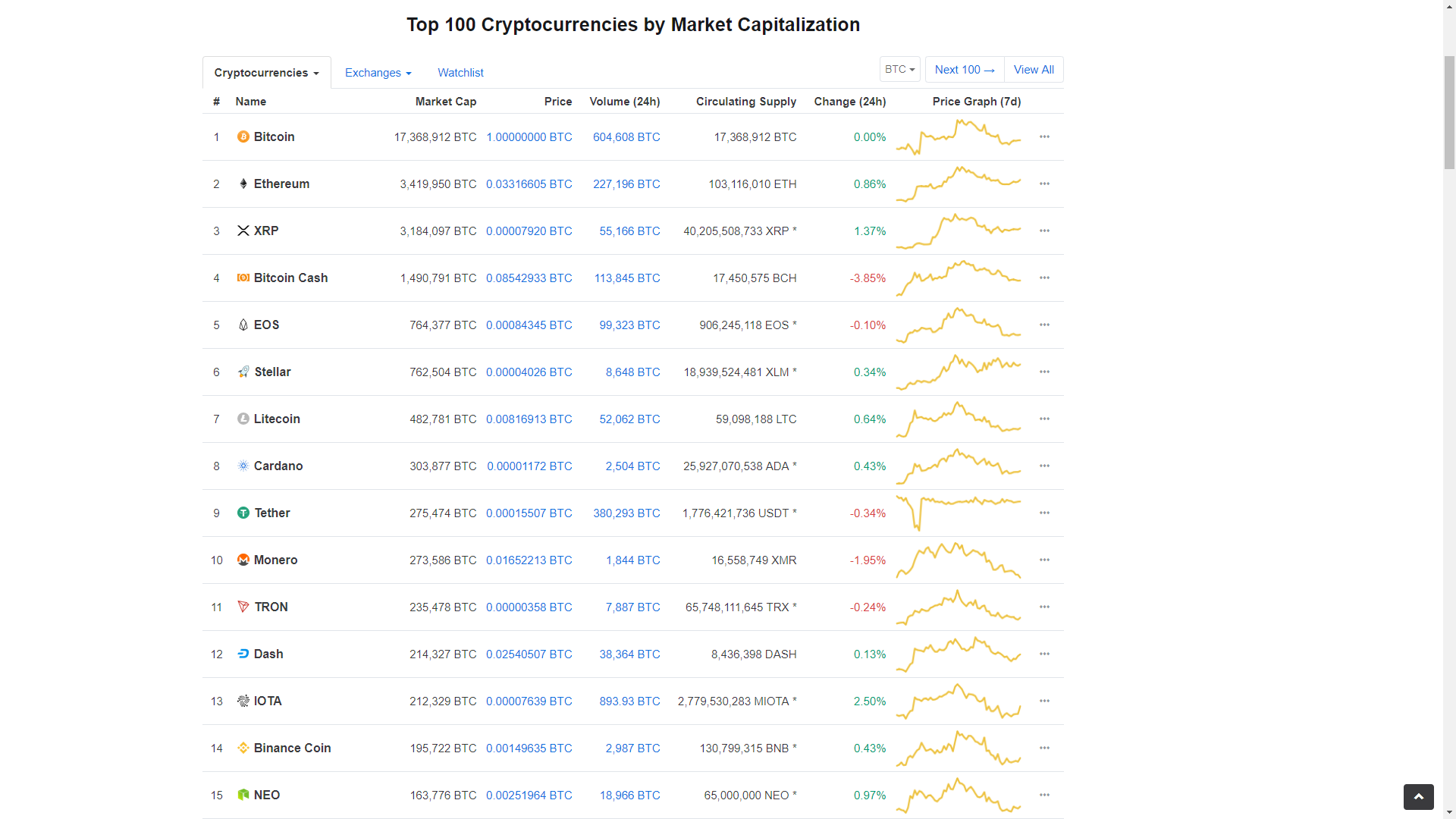
Task: Click the Monero logo icon
Action: point(243,560)
